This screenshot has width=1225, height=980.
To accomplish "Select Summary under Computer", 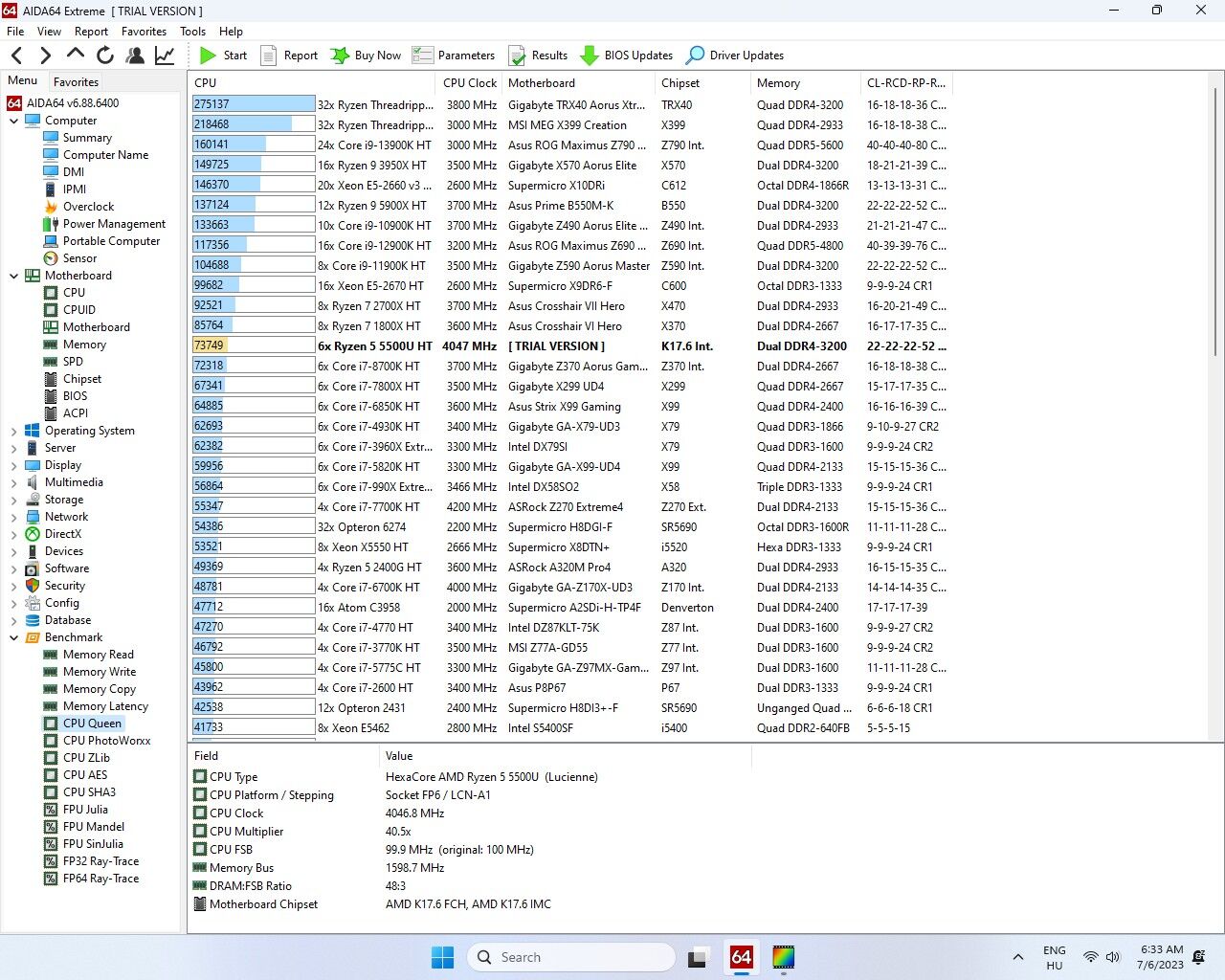I will [87, 138].
